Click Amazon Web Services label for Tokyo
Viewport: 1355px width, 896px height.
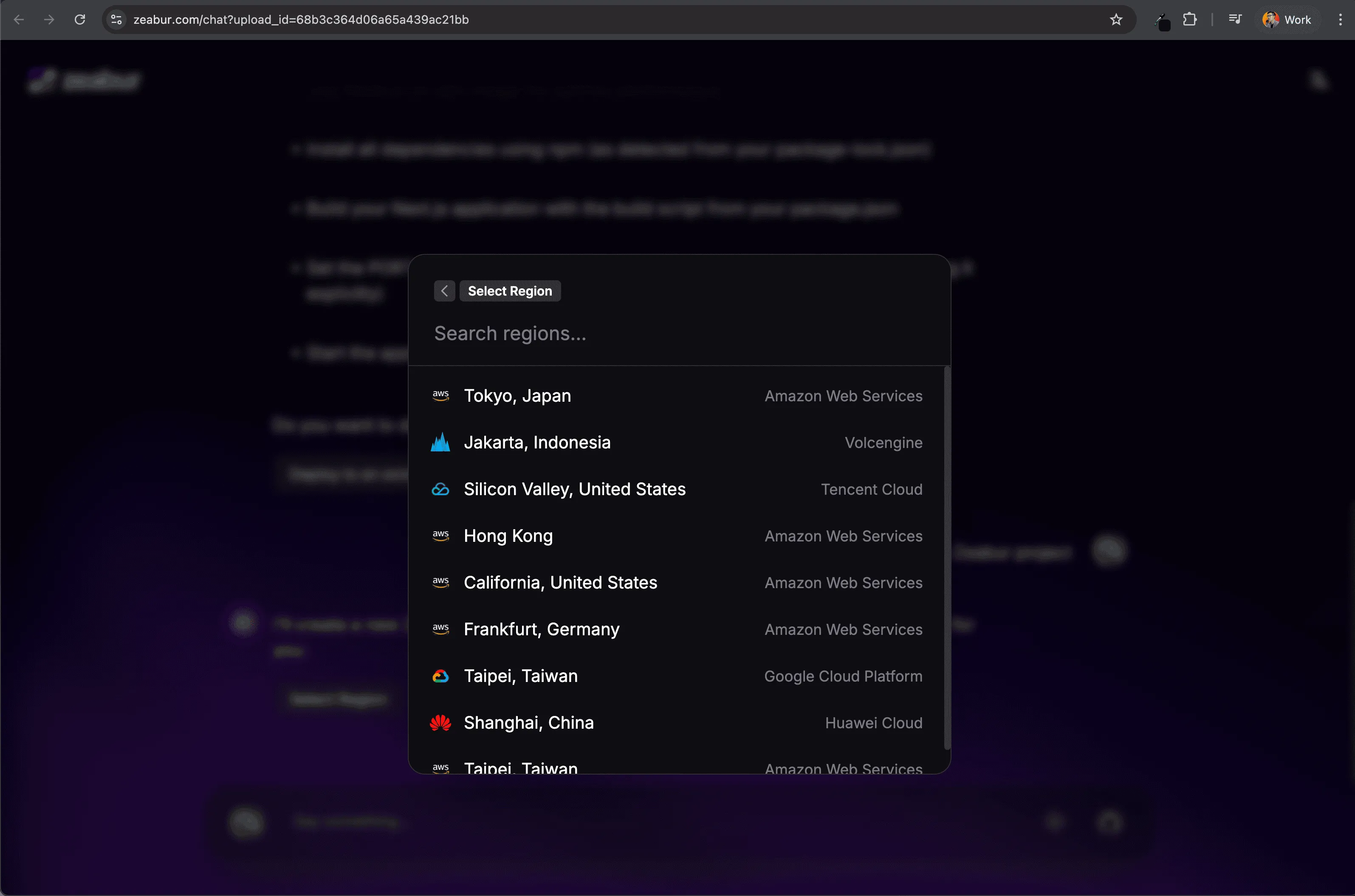coord(844,396)
